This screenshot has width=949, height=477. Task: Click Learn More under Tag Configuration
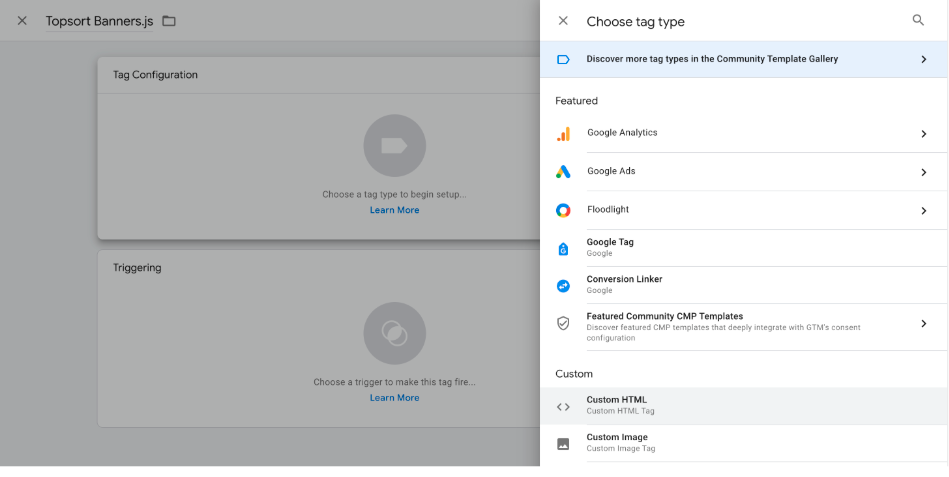point(394,210)
